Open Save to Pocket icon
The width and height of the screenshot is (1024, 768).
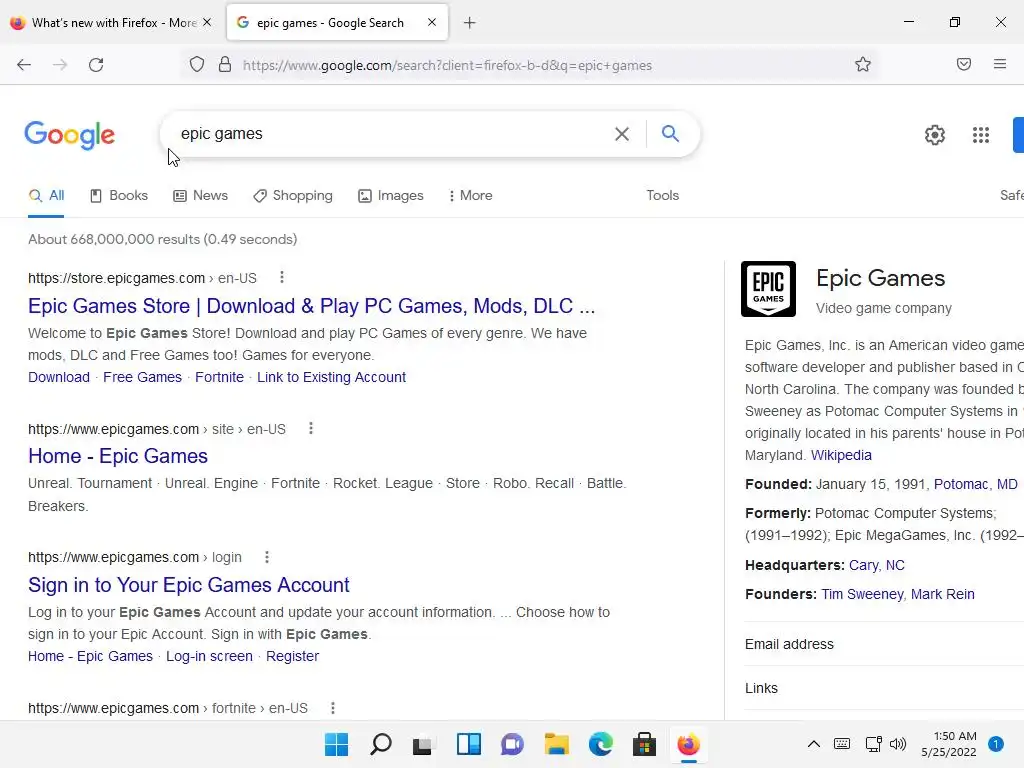tap(963, 64)
